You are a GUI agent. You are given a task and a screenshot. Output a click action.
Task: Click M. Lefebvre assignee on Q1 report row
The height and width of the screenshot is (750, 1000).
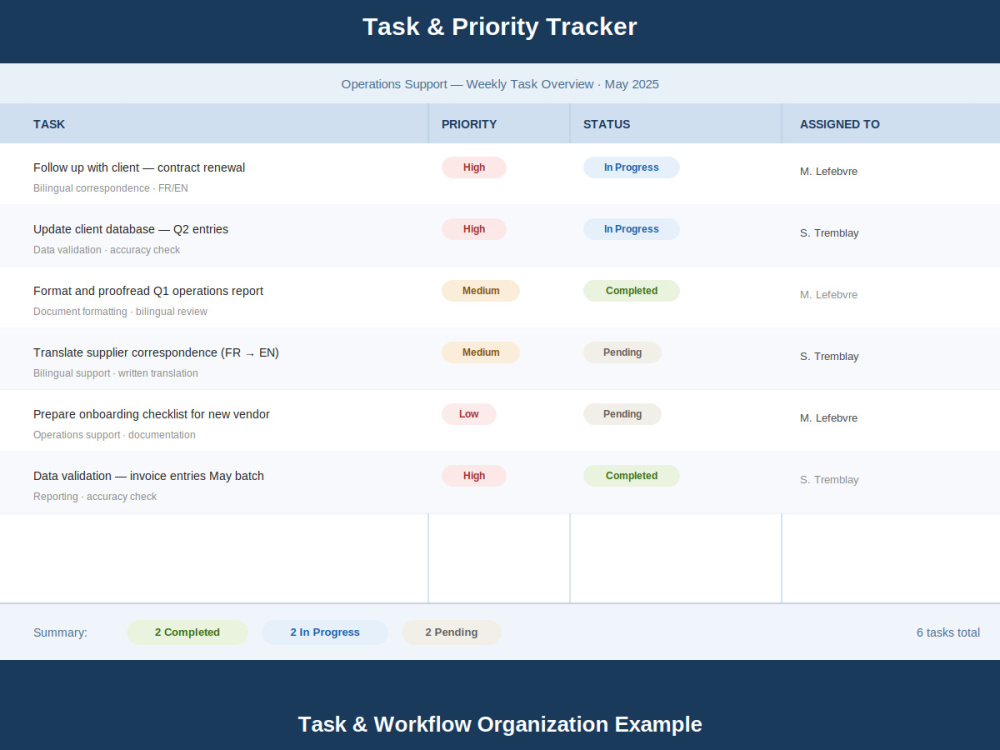coord(828,295)
